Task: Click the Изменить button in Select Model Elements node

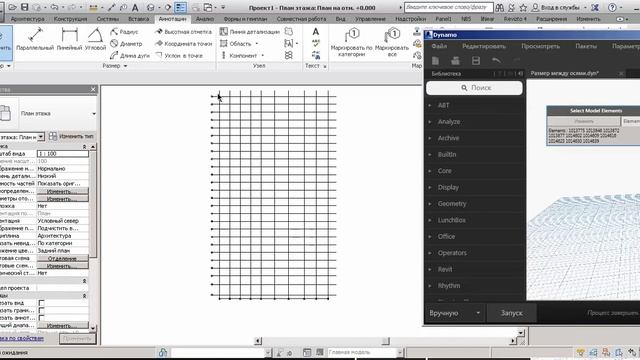Action: [x=584, y=121]
